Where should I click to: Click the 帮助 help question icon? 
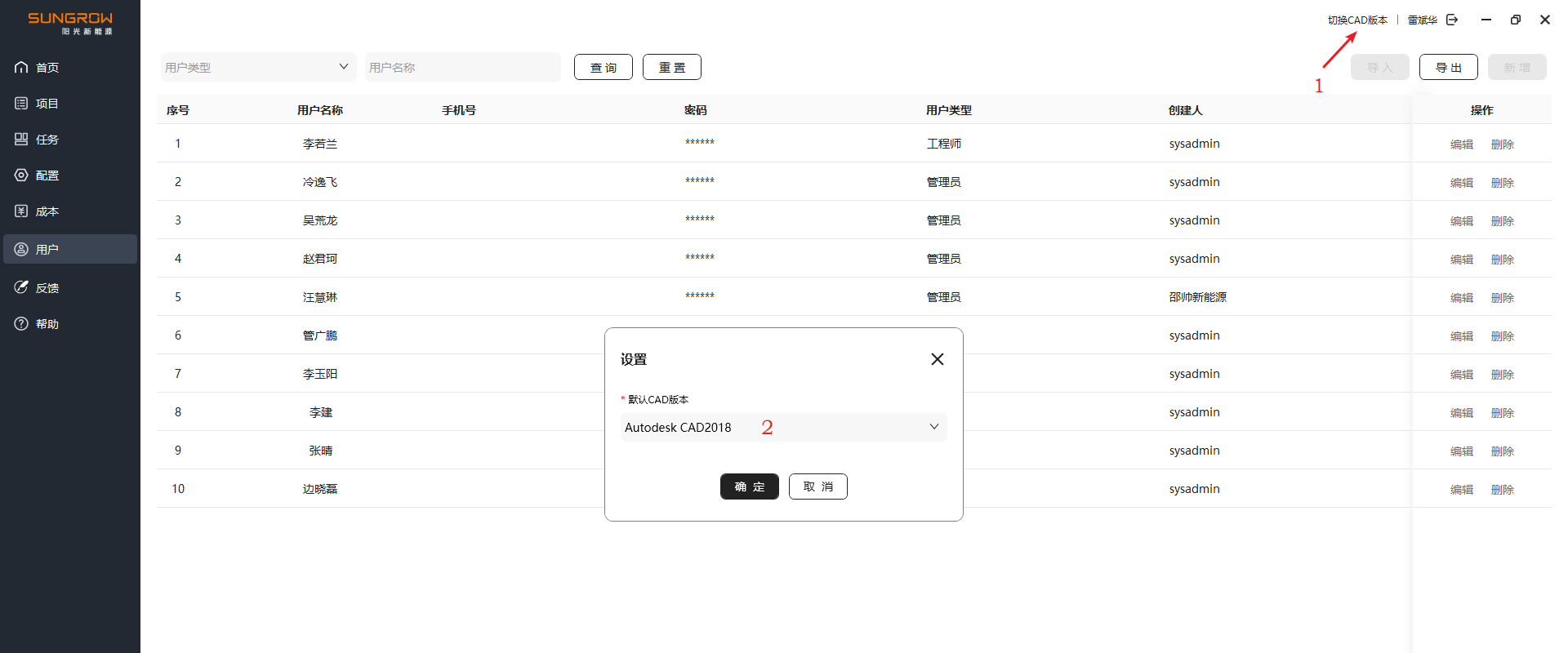21,323
